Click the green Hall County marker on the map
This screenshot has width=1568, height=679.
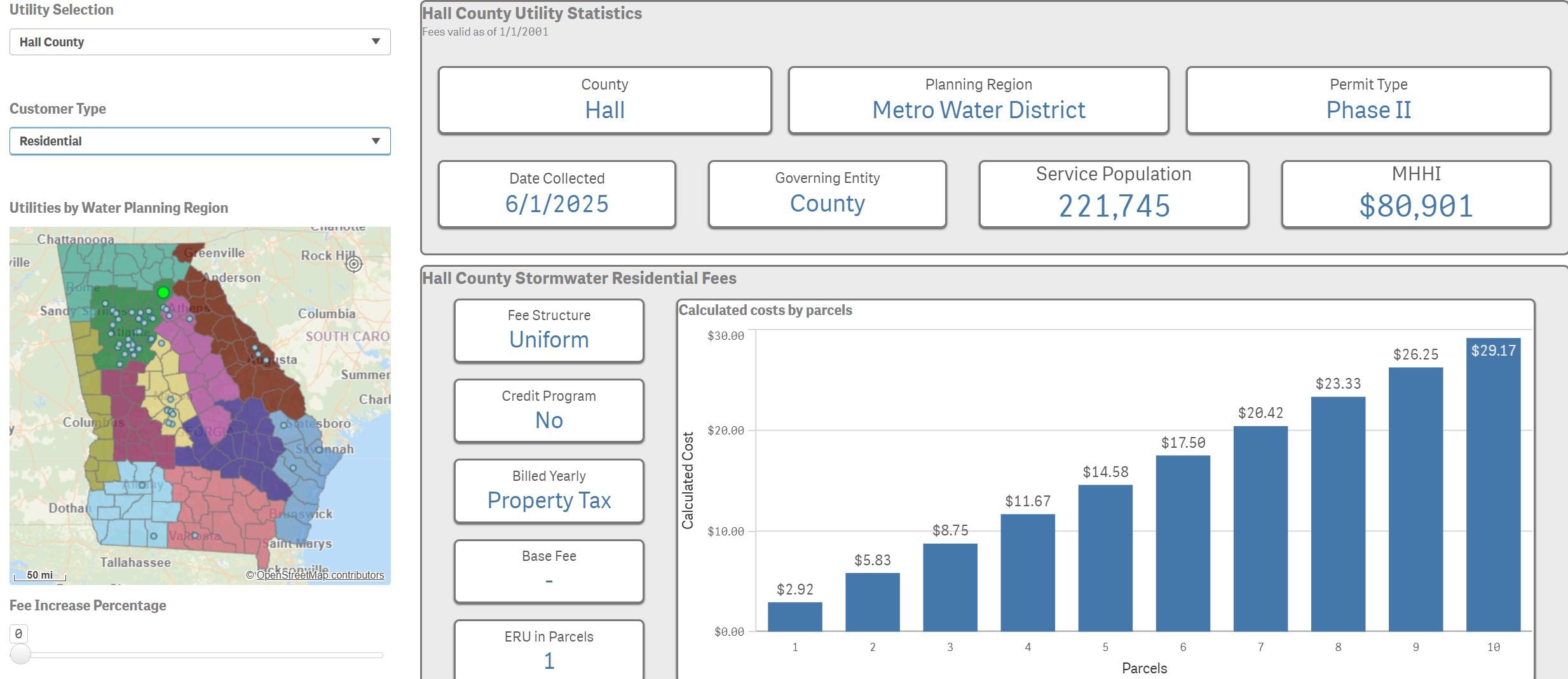(163, 293)
